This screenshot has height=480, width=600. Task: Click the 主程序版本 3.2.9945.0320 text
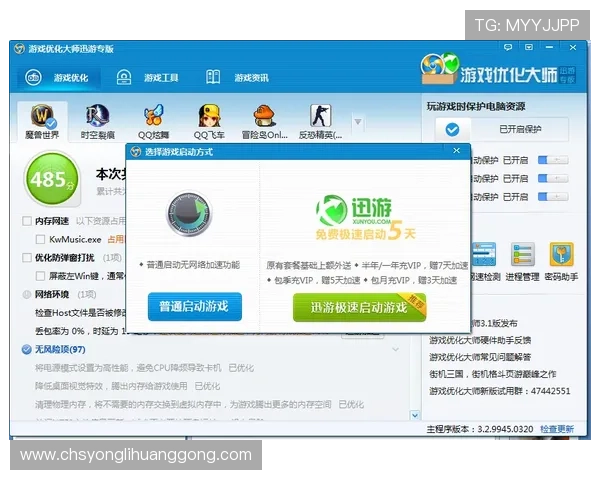480,429
